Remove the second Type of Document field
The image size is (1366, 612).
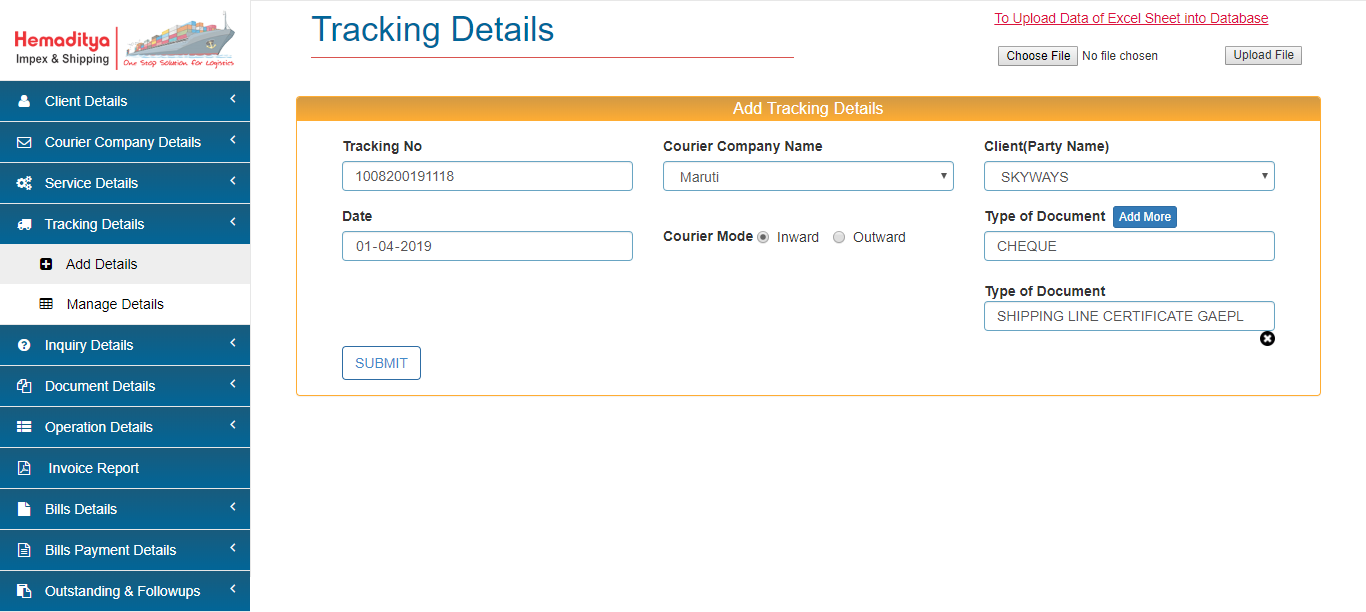(1267, 339)
